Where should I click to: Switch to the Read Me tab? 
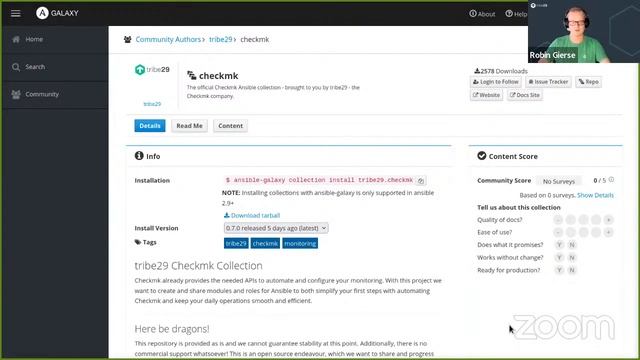tap(189, 126)
